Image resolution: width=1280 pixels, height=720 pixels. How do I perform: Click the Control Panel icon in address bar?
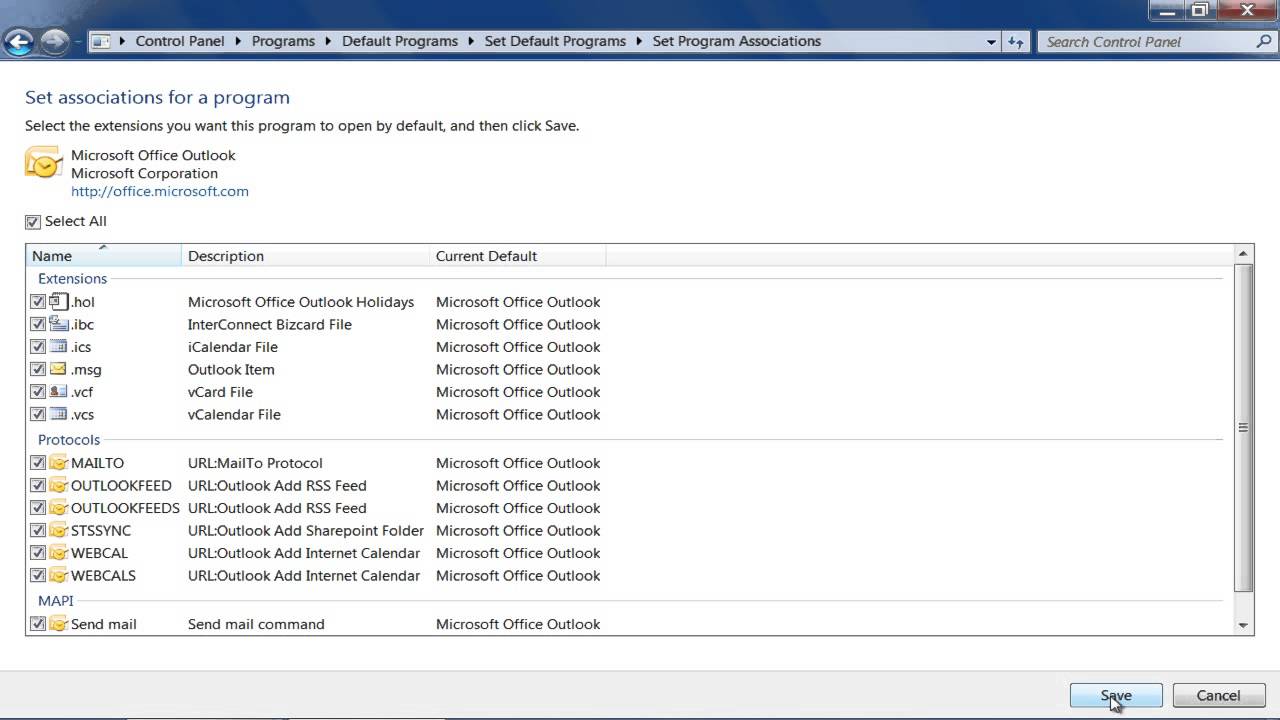coord(100,42)
